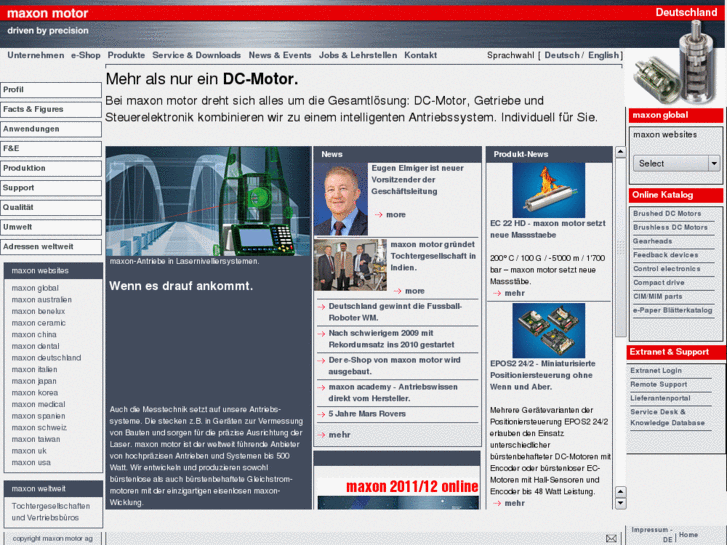Open CIM/MIM parts catalog link
727x545 pixels.
point(658,296)
